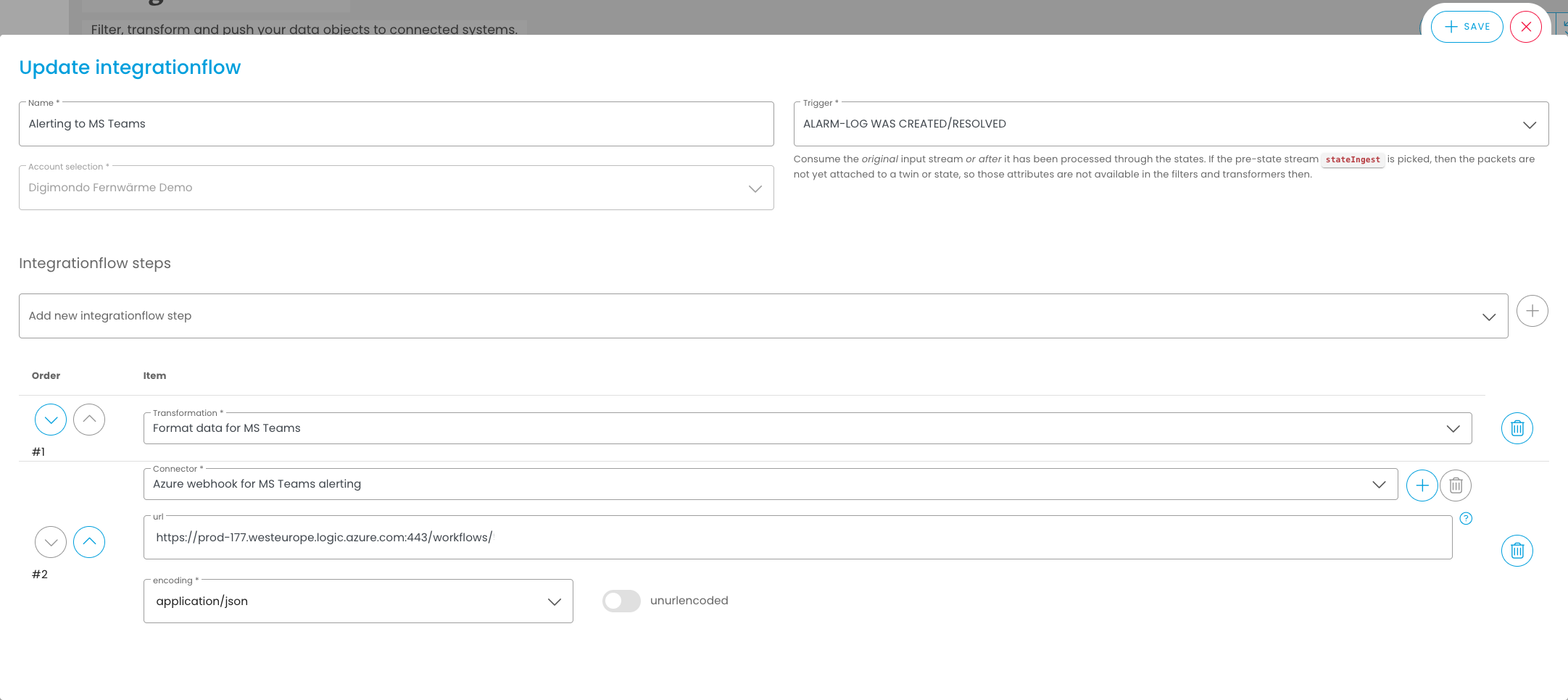This screenshot has width=1568, height=700.
Task: Close the Update integrationflow dialog
Action: pos(1526,26)
